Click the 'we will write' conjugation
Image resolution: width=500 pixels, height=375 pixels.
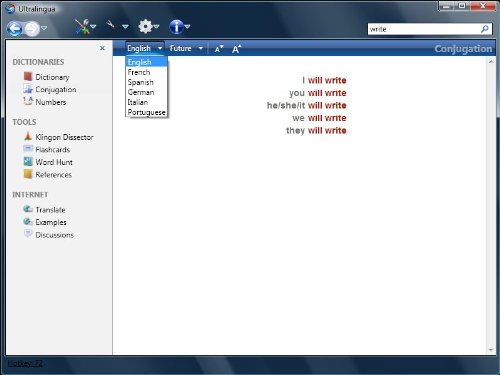319,118
